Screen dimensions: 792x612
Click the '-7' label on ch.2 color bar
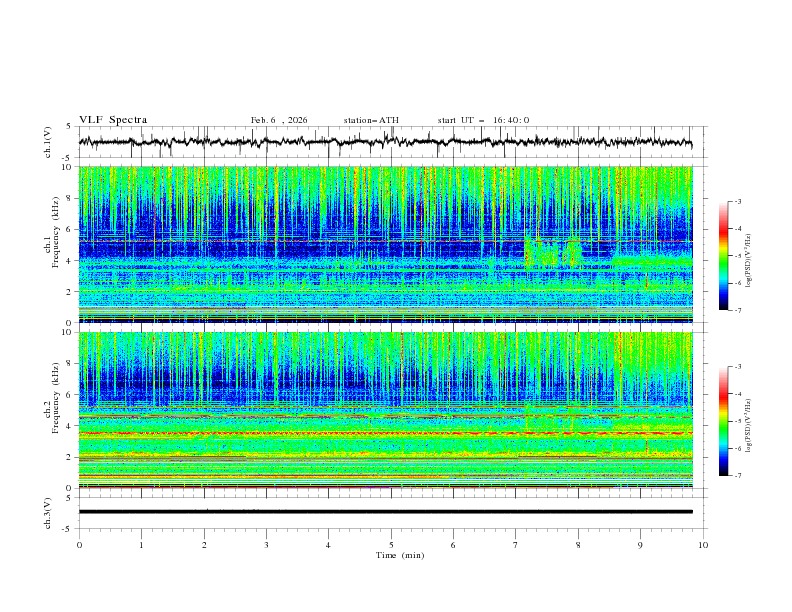click(x=737, y=476)
